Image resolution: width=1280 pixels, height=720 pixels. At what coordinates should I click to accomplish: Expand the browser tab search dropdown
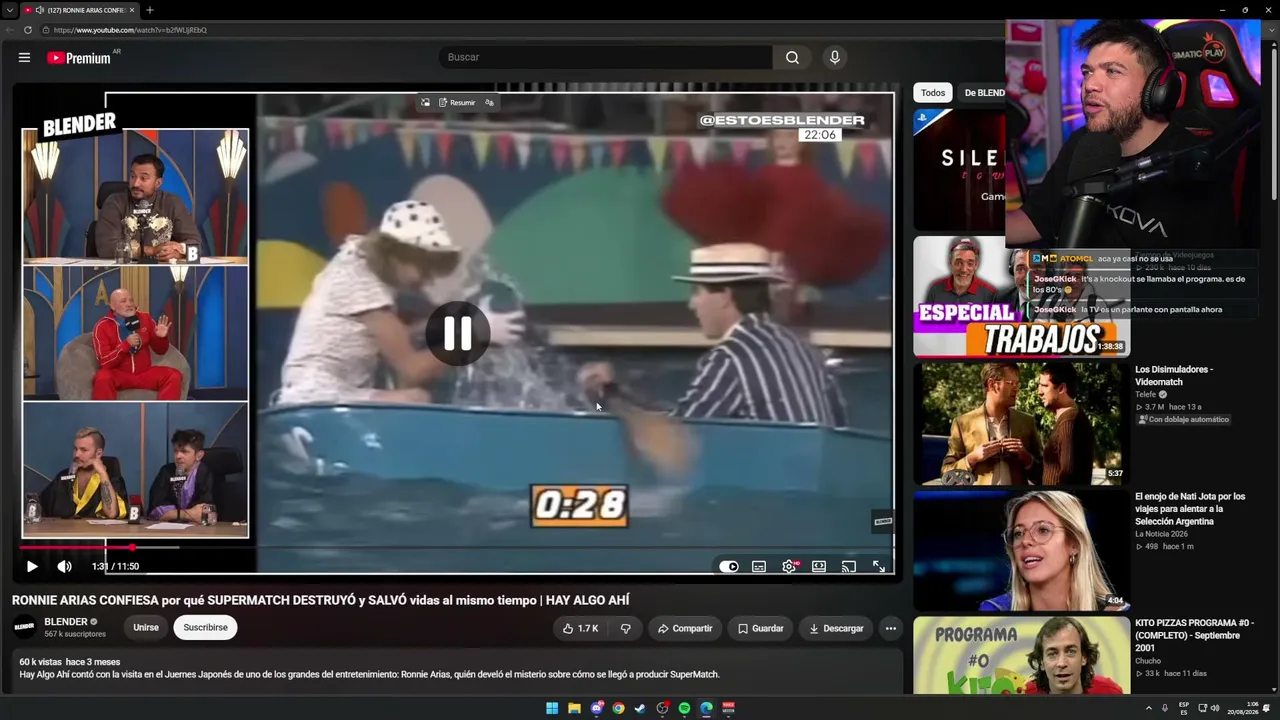9,10
